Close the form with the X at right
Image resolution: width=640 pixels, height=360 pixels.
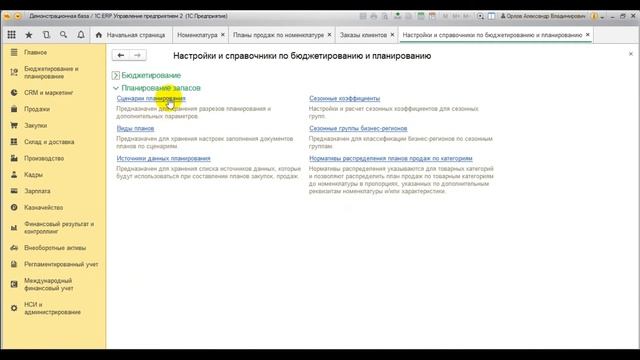[631, 54]
